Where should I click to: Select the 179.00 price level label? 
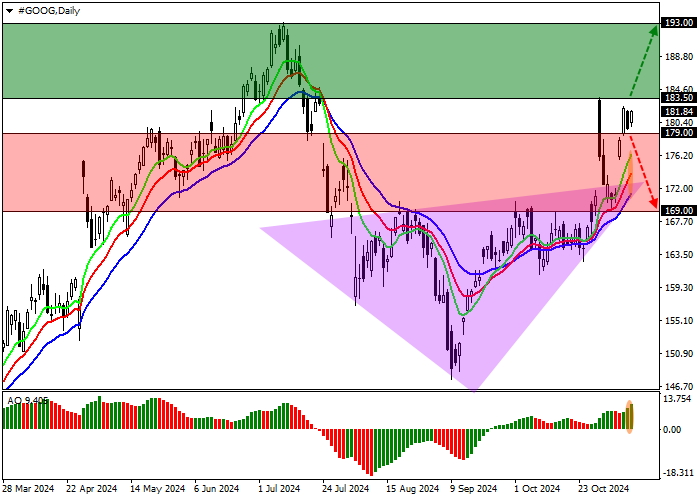pyautogui.click(x=679, y=133)
